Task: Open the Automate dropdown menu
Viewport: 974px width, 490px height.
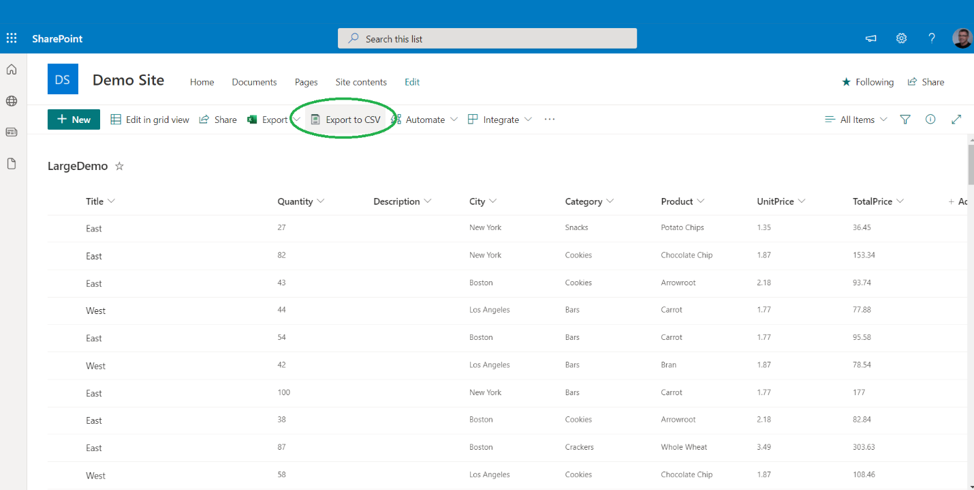Action: click(424, 120)
